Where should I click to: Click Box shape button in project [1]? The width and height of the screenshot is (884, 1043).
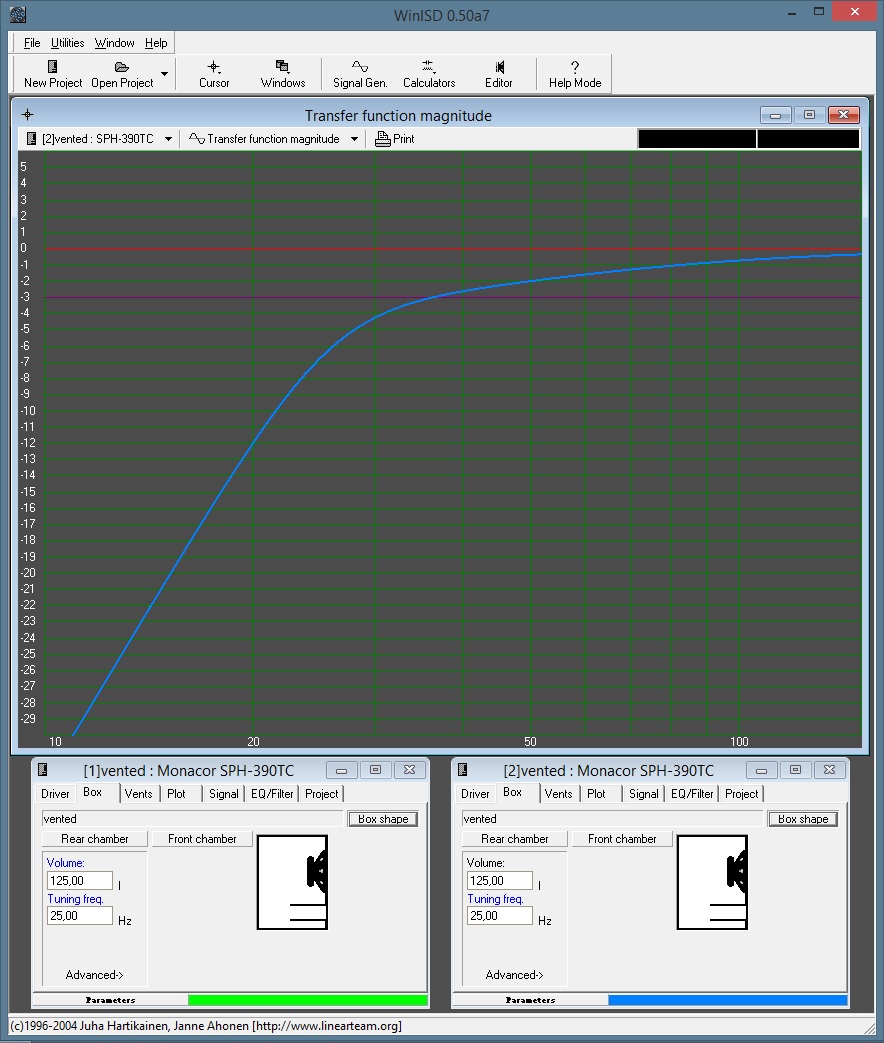tap(383, 819)
